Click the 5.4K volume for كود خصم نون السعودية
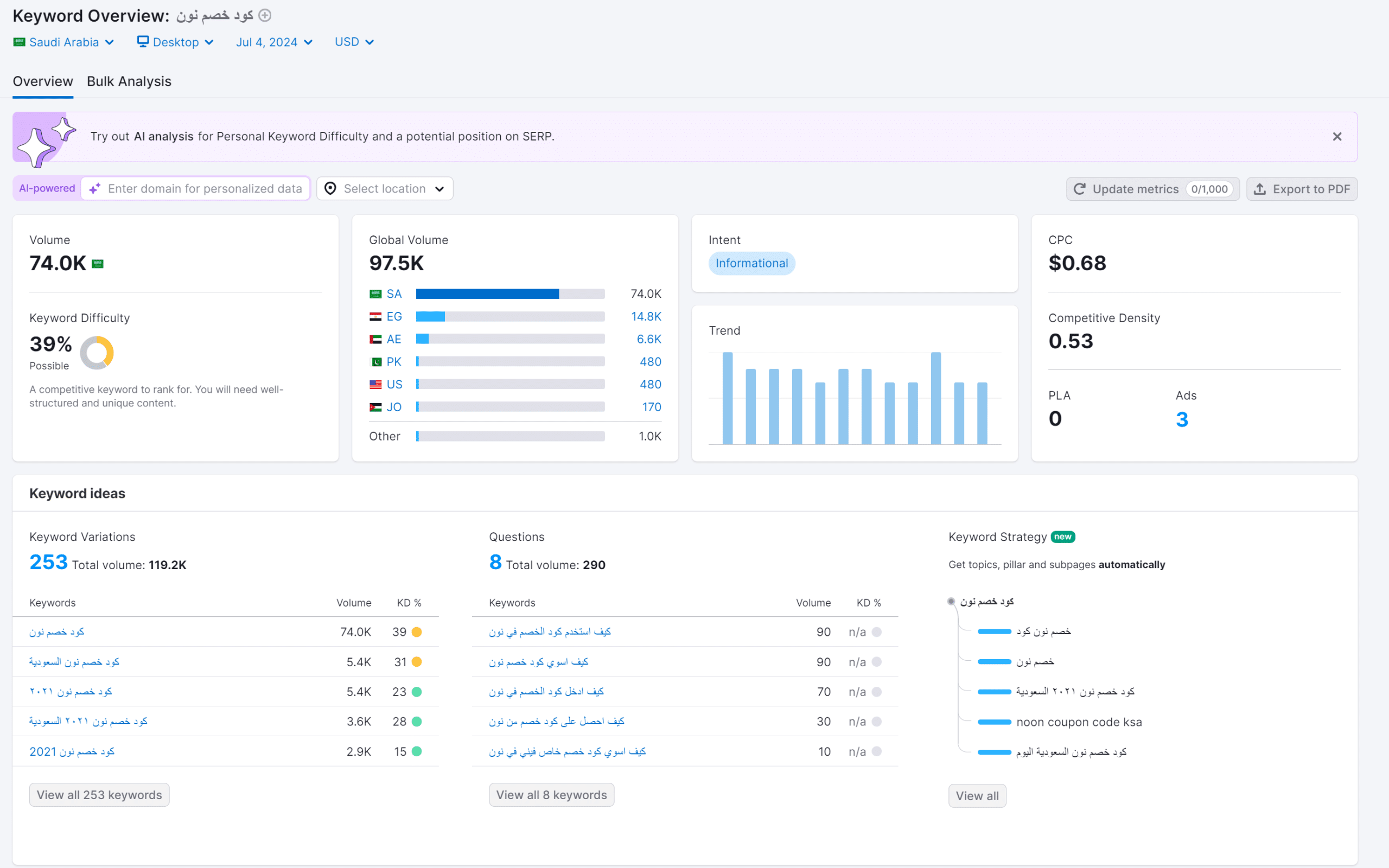The width and height of the screenshot is (1389, 868). click(x=359, y=662)
